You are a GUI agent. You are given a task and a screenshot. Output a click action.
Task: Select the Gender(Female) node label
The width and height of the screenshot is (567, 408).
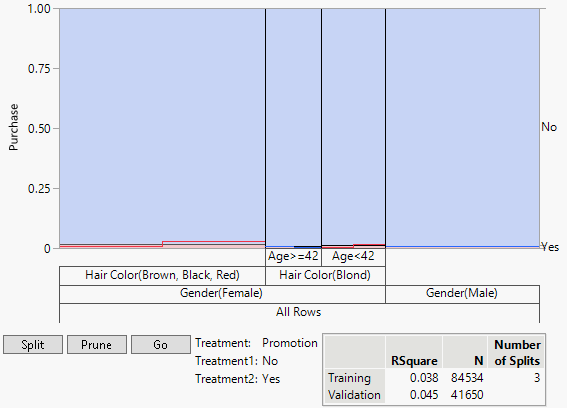[x=221, y=293]
